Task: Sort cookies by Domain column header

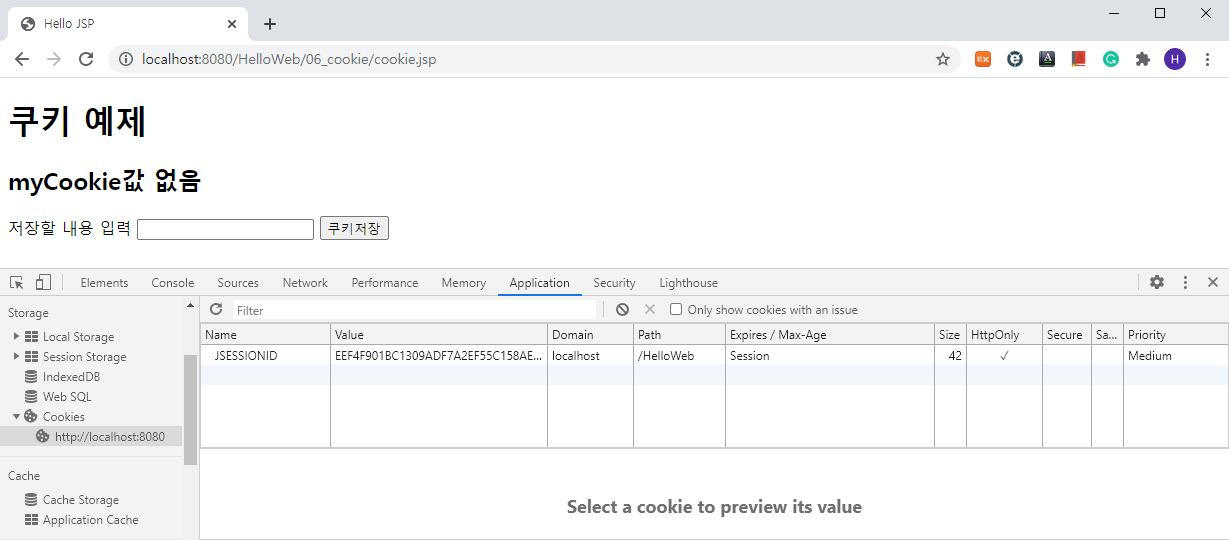Action: pos(590,335)
